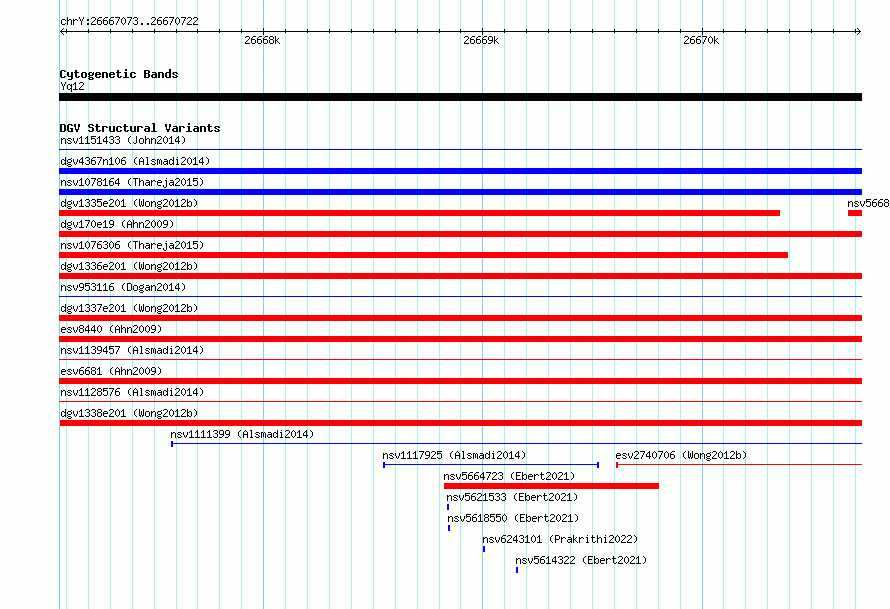
Task: Click the 26669k ruler position marker
Action: point(481,40)
